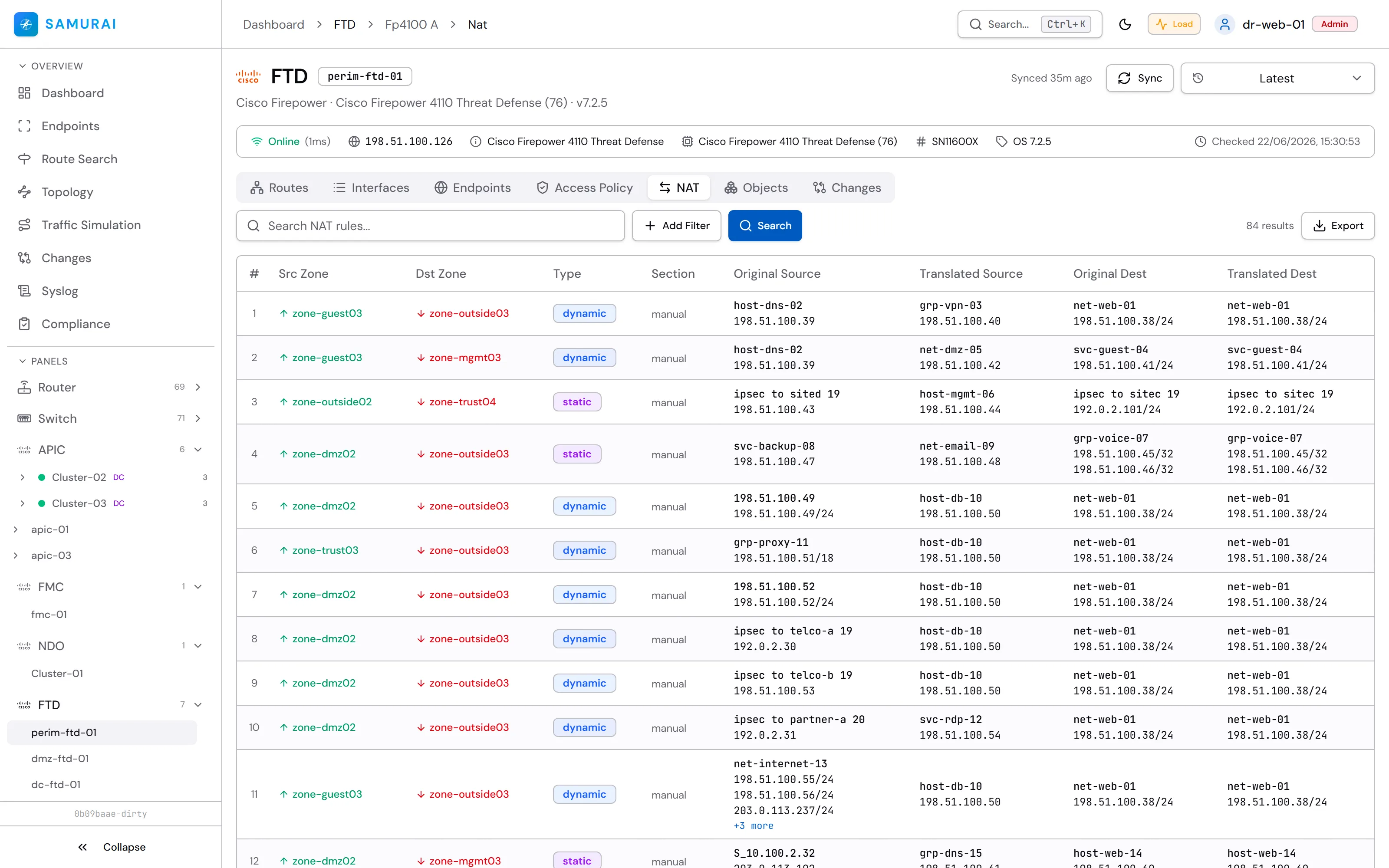Screen dimensions: 1389x868
Task: Click the Switch panel icon
Action: click(24, 418)
